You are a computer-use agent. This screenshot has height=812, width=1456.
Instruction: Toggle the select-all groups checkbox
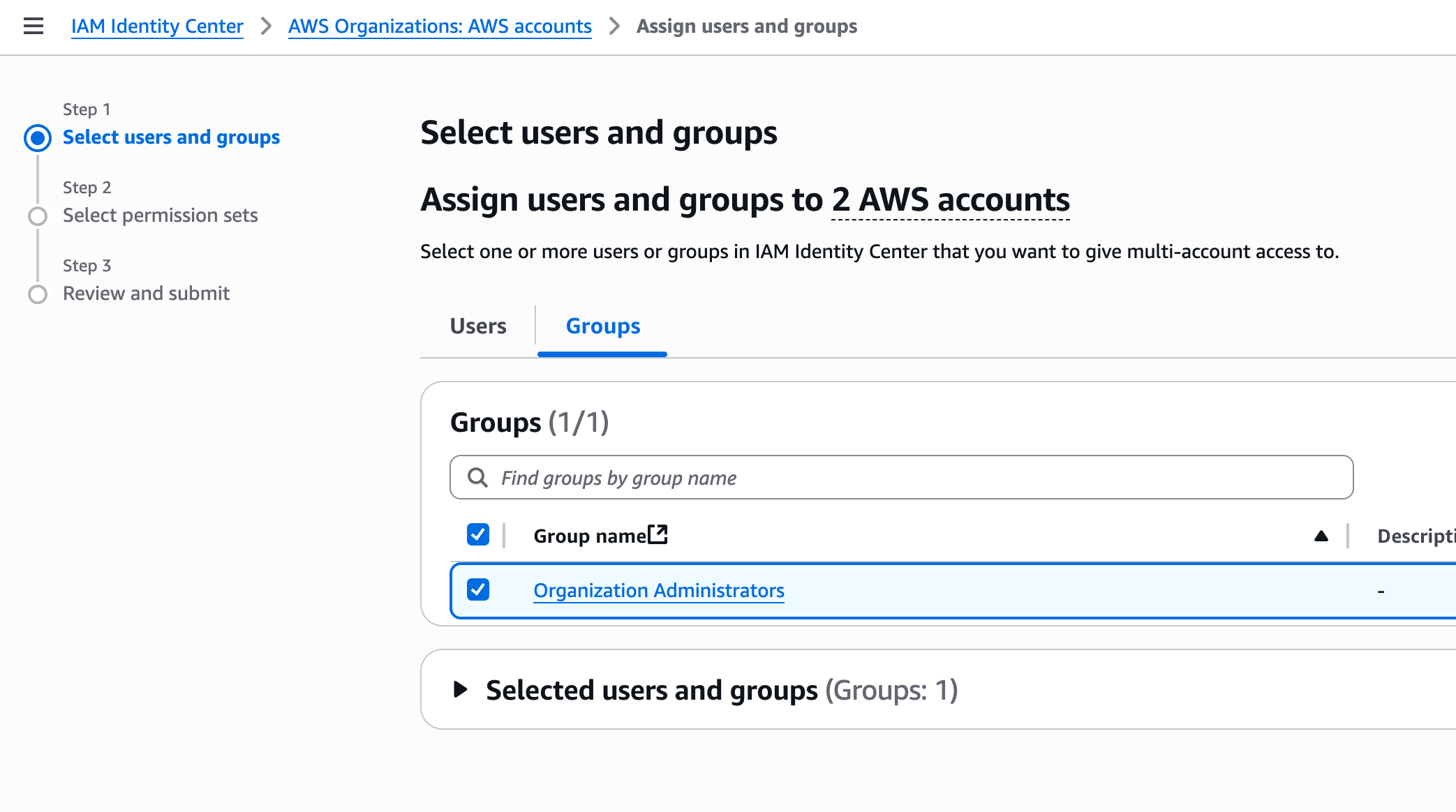coord(478,535)
